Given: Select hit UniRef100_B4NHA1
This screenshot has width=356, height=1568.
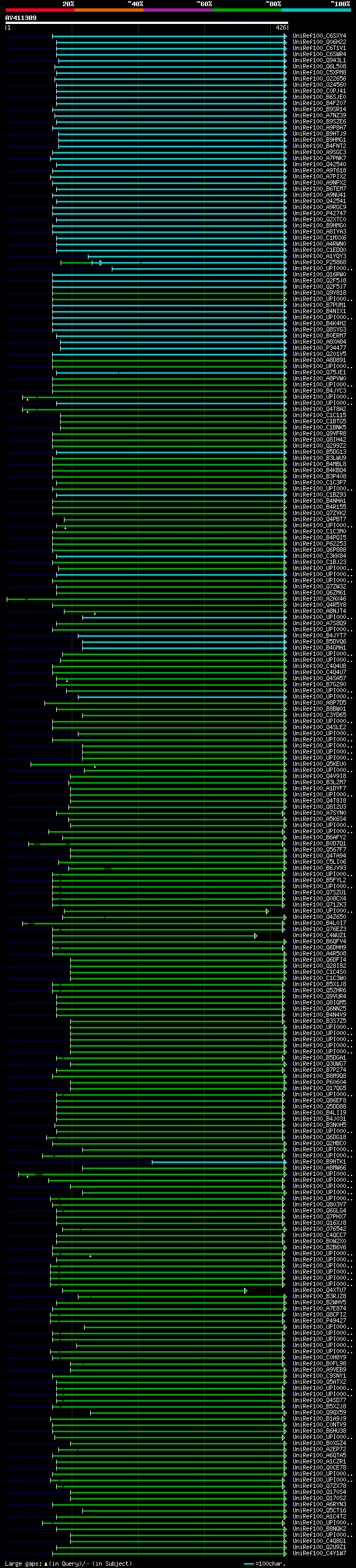Looking at the screenshot, I should (x=319, y=501).
